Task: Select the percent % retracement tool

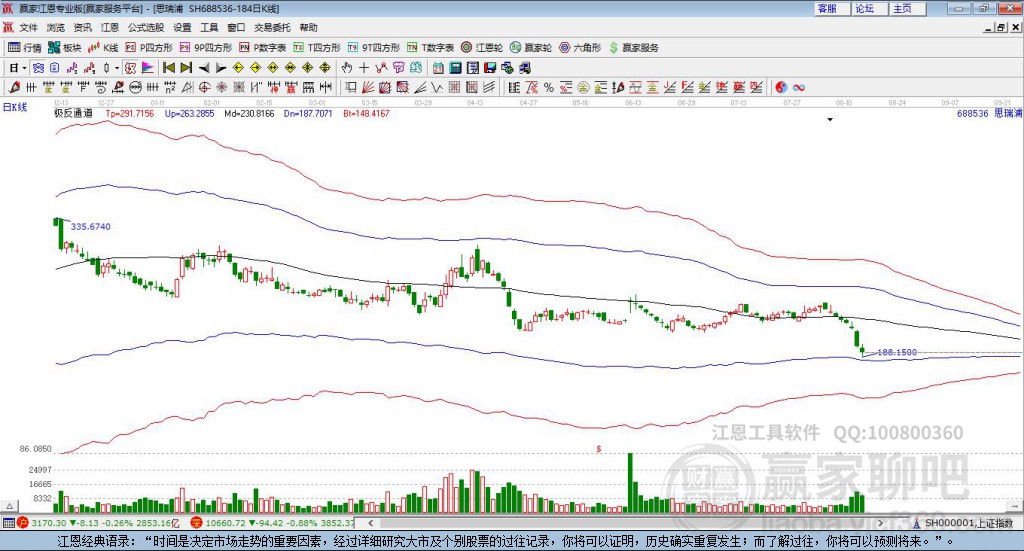Action: (549, 87)
